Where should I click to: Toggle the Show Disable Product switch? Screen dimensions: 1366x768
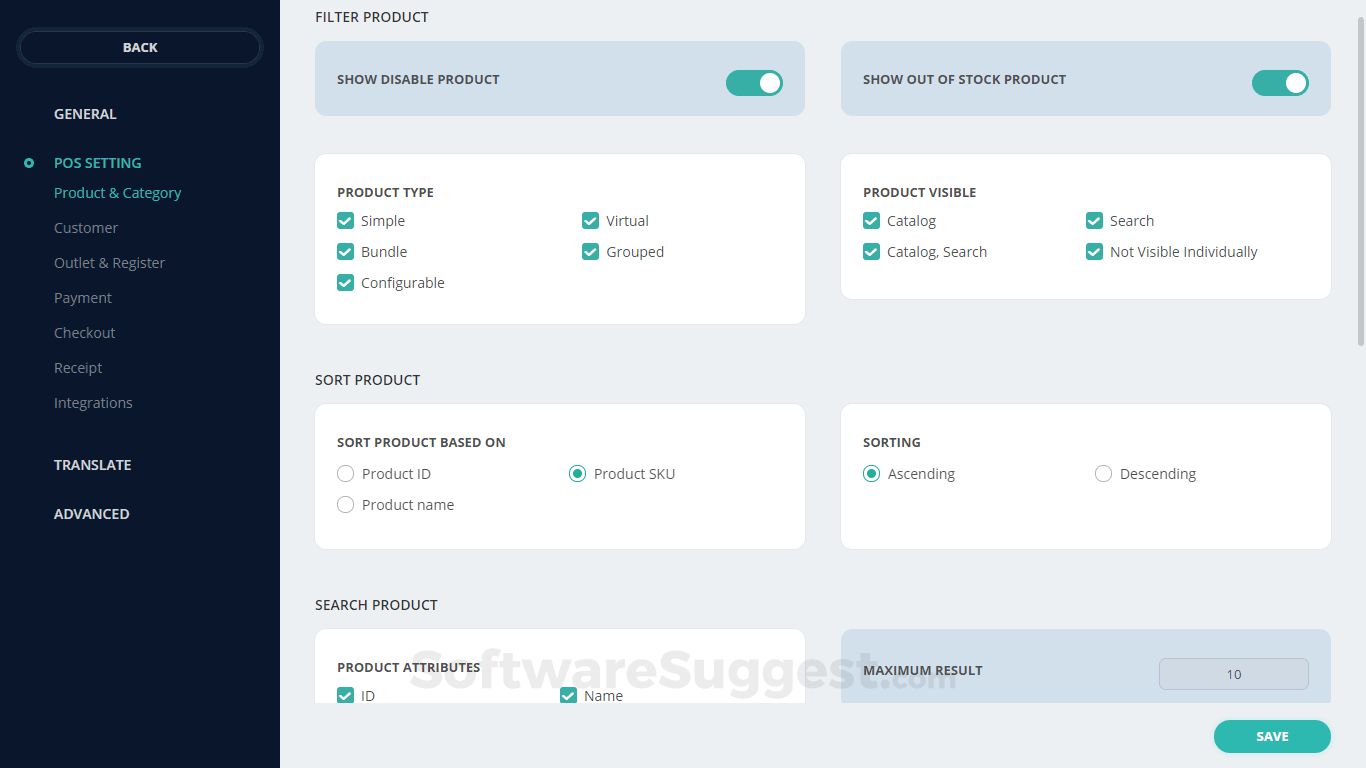point(754,83)
